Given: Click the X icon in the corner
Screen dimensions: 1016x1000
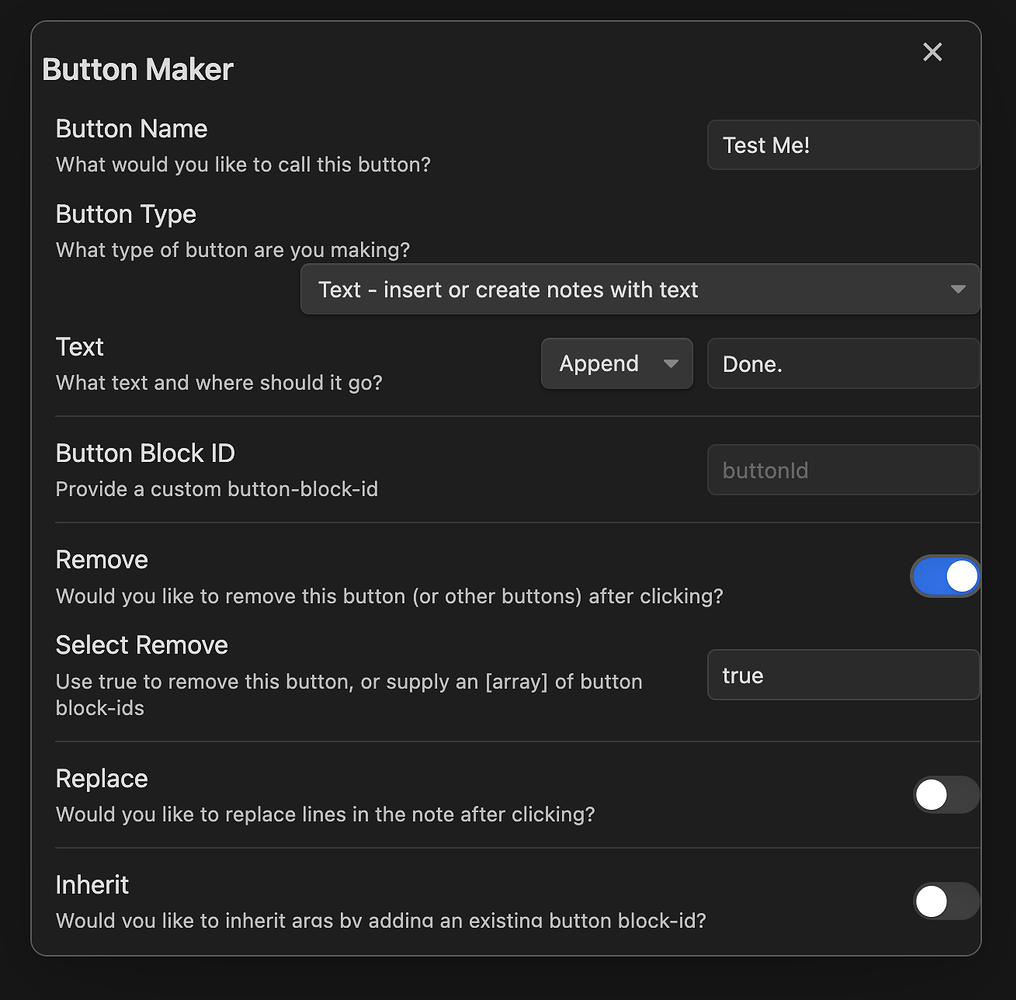Looking at the screenshot, I should tap(932, 52).
